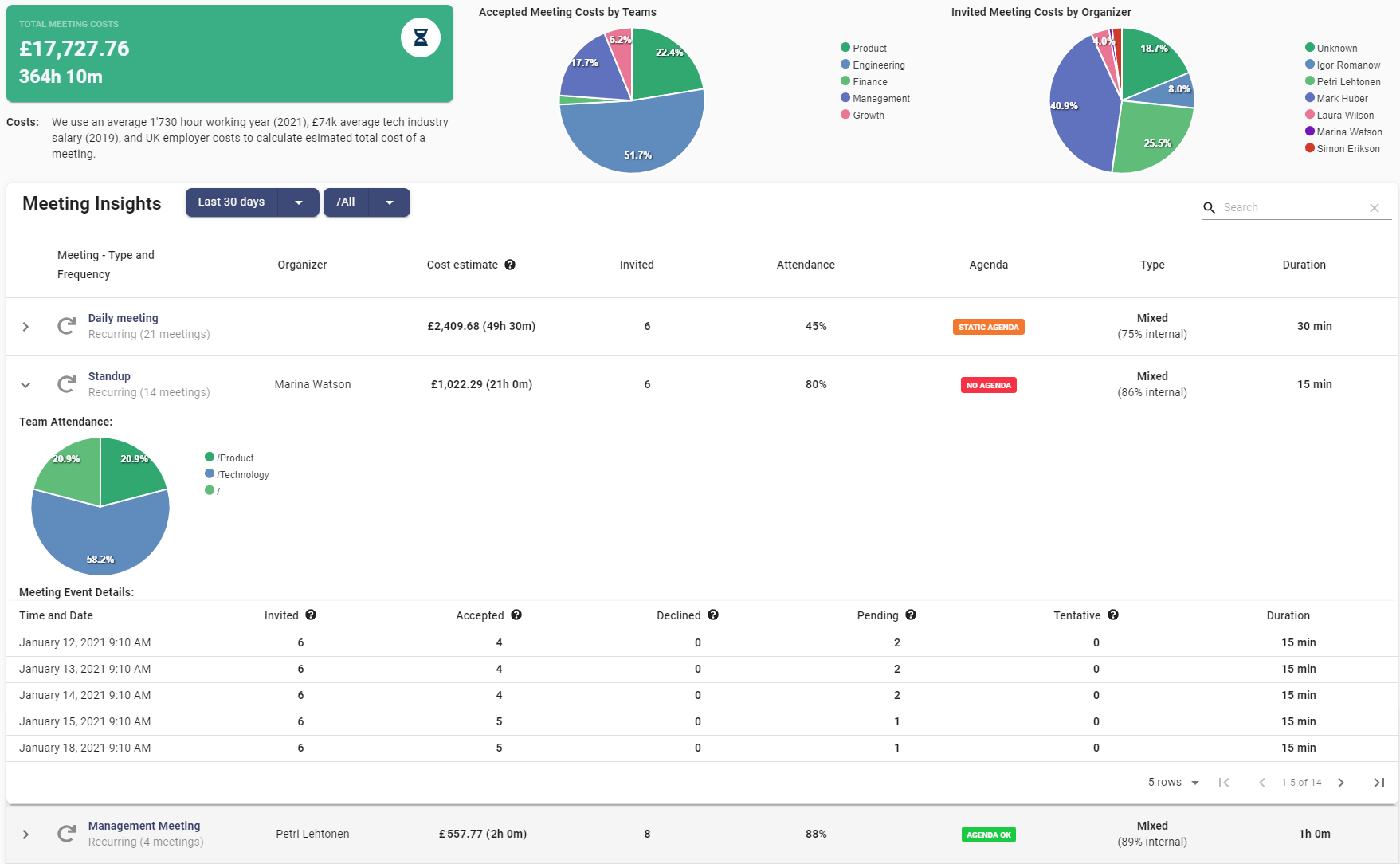Click the refresh icon beside Daily meeting
The width and height of the screenshot is (1400, 864).
coord(66,326)
